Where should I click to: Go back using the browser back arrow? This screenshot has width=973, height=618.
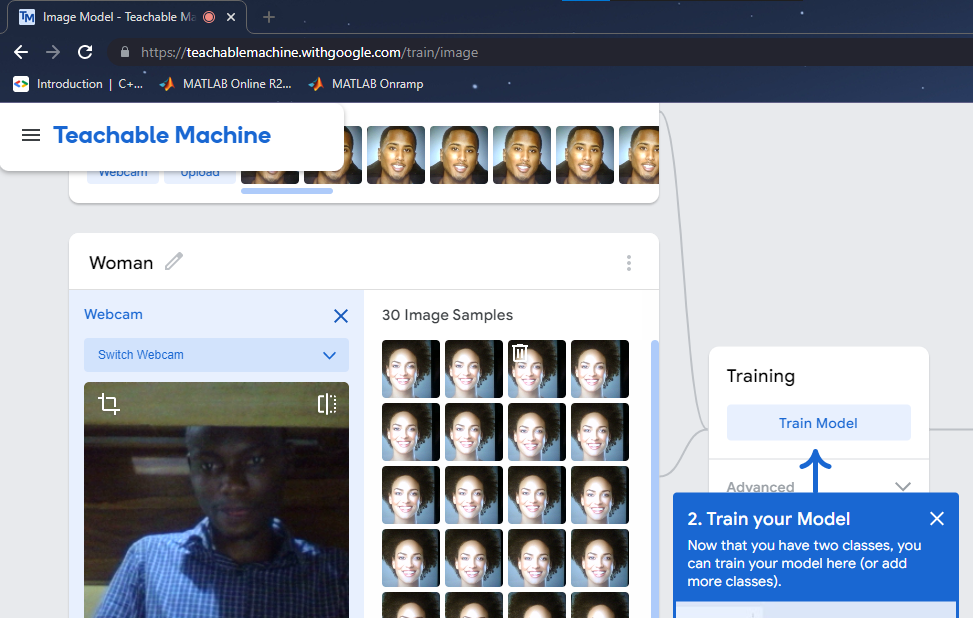21,52
